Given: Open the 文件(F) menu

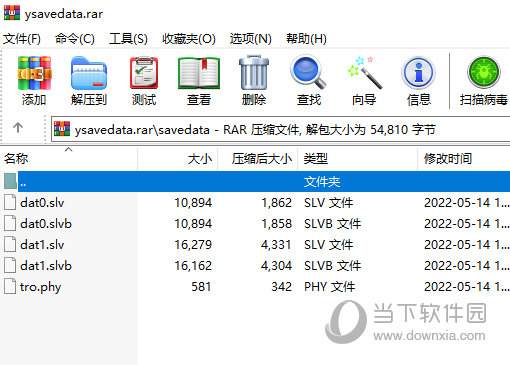Looking at the screenshot, I should pos(22,39).
